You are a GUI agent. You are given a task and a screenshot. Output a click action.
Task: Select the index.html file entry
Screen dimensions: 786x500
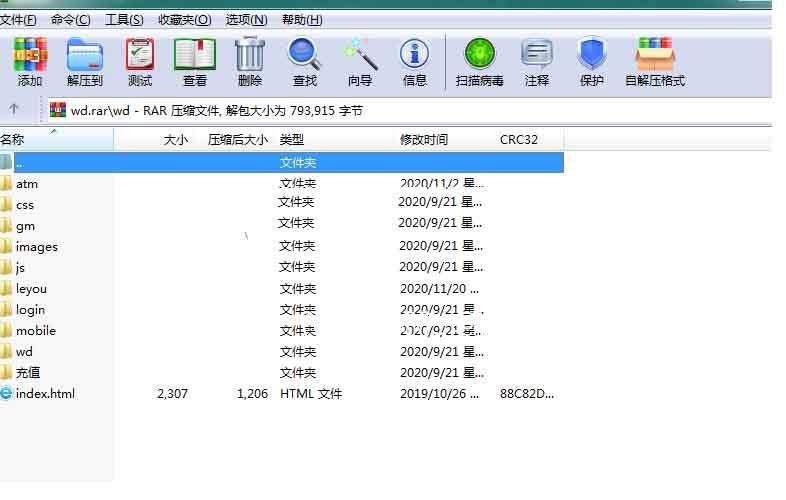coord(45,394)
